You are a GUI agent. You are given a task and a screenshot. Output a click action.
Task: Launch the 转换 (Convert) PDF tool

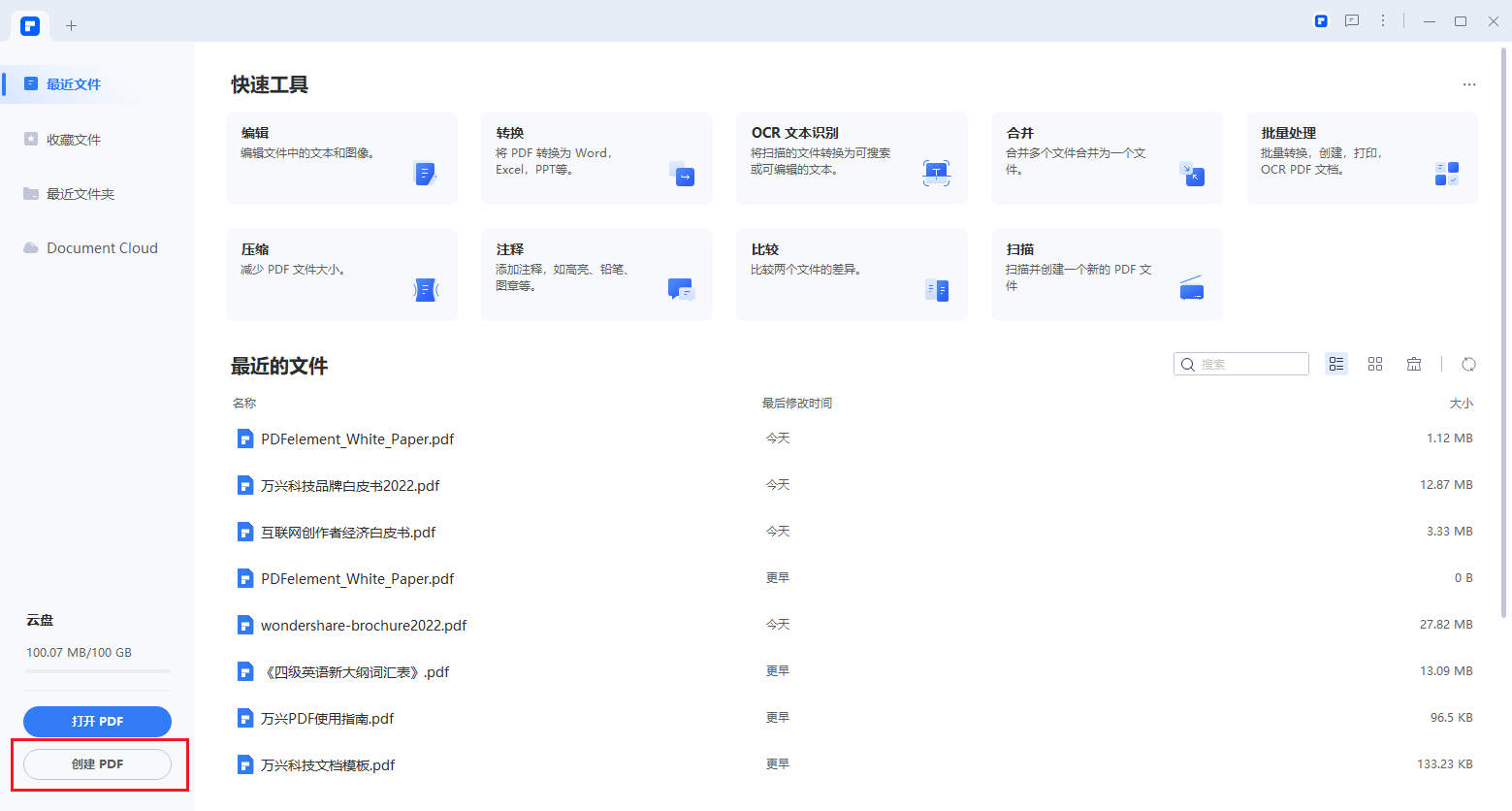coord(596,157)
